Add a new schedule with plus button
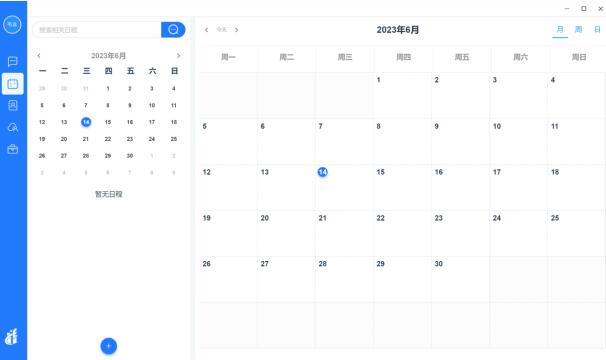This screenshot has width=606, height=360. (x=109, y=346)
